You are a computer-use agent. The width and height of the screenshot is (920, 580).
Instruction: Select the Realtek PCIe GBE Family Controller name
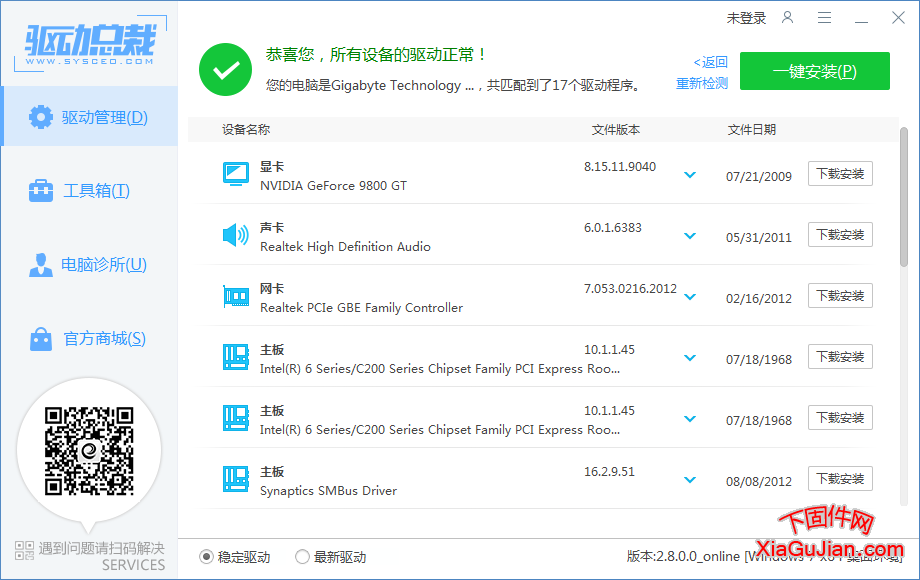pyautogui.click(x=361, y=308)
